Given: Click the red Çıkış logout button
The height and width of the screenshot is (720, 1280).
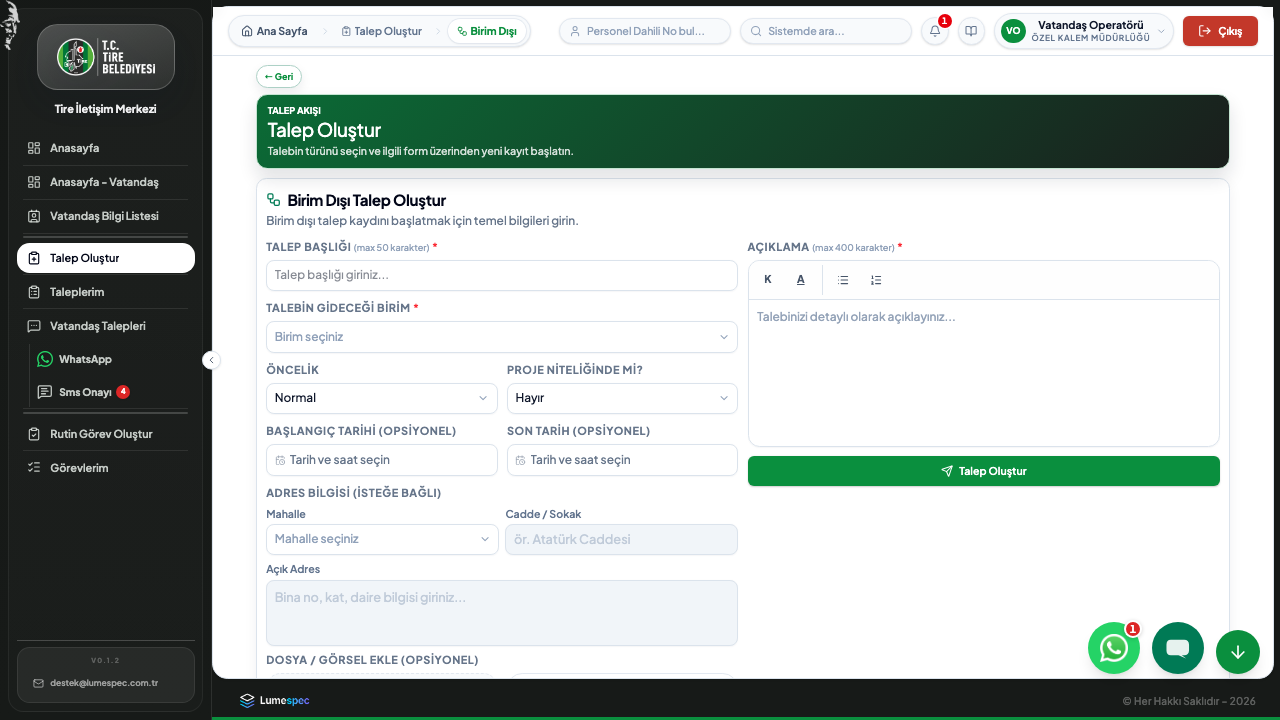Looking at the screenshot, I should (1220, 31).
